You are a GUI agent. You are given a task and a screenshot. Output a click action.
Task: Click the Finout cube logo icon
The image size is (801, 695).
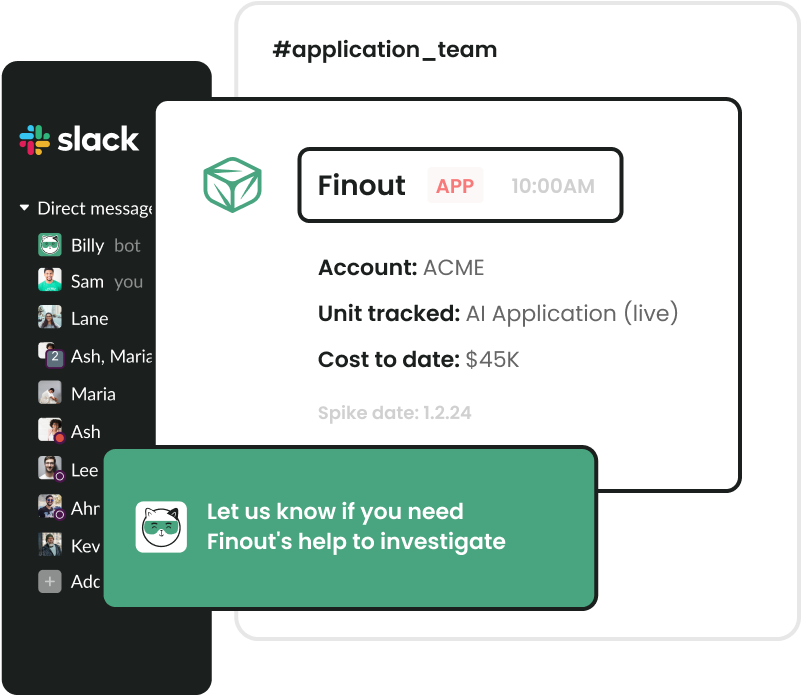[232, 185]
